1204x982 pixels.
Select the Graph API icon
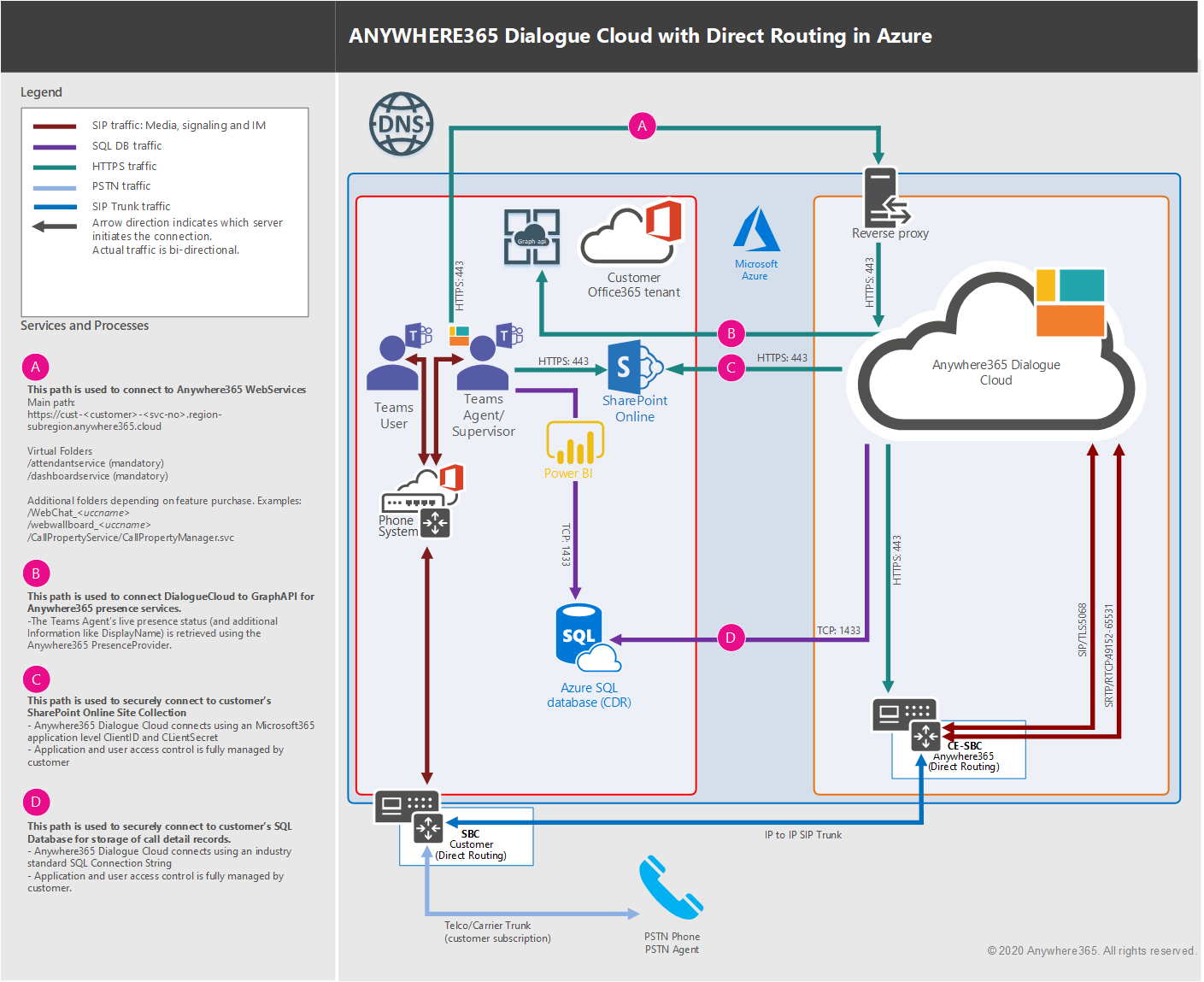[x=532, y=237]
